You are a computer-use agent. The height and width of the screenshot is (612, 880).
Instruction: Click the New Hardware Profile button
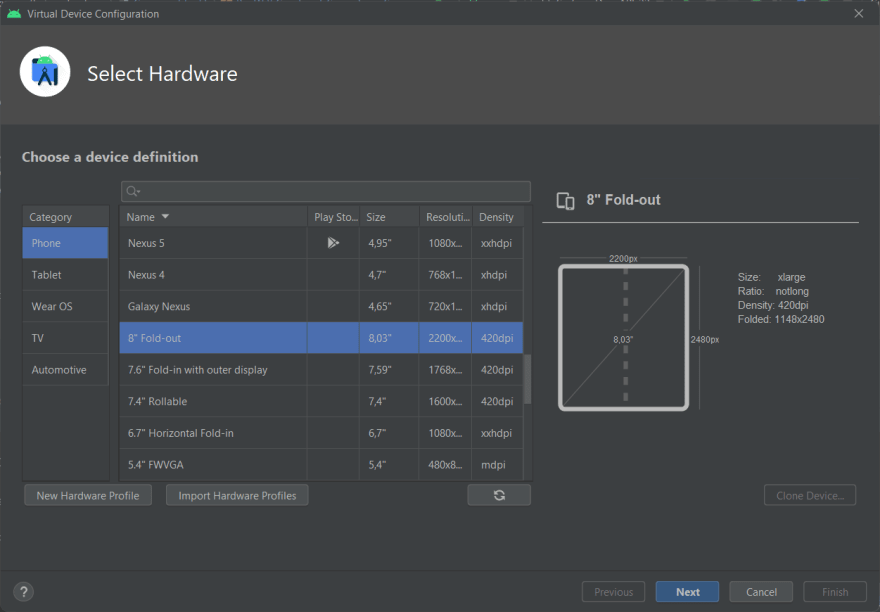click(x=88, y=495)
